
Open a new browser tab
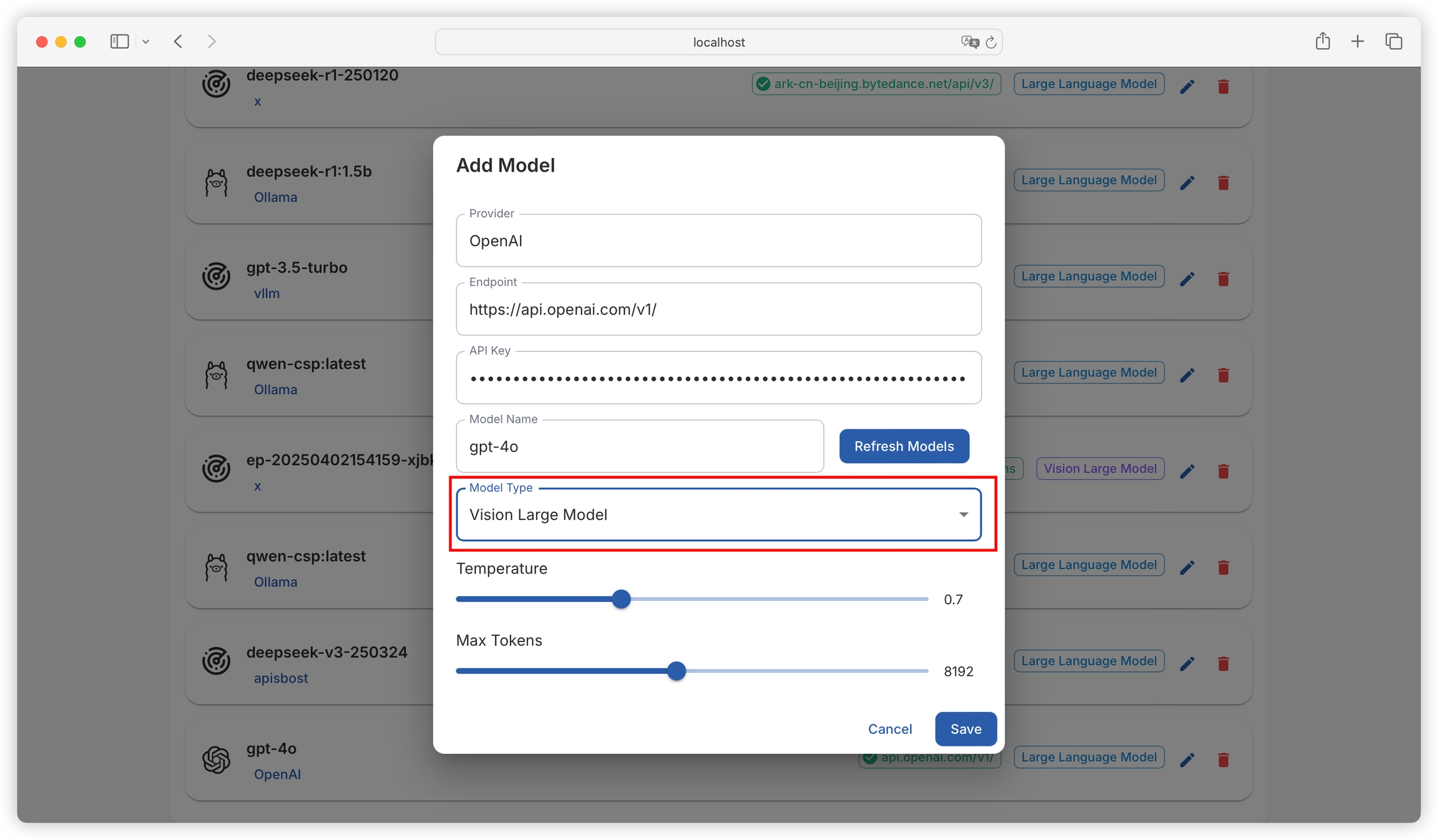(1357, 41)
